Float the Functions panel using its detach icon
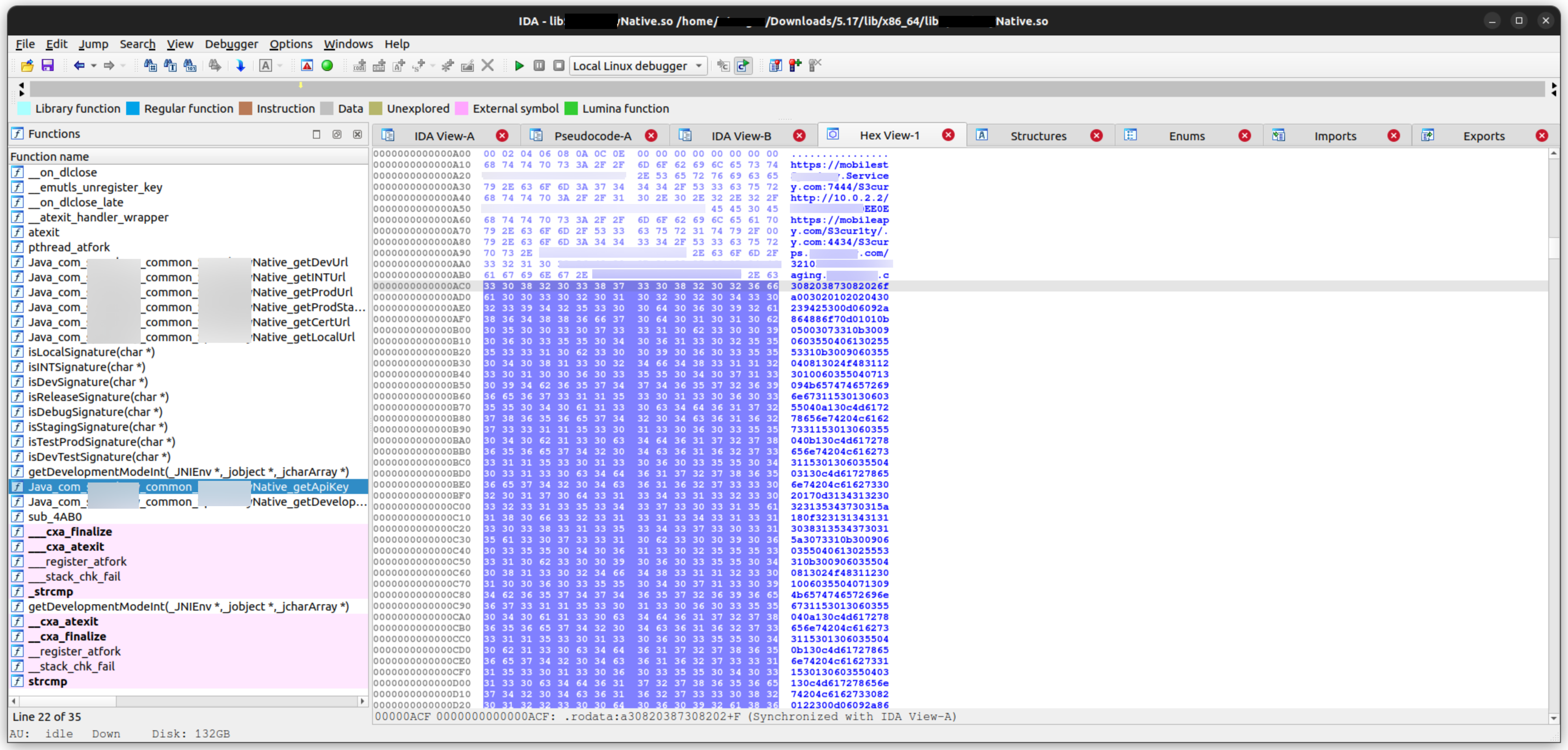Viewport: 1568px width, 750px height. pos(337,134)
